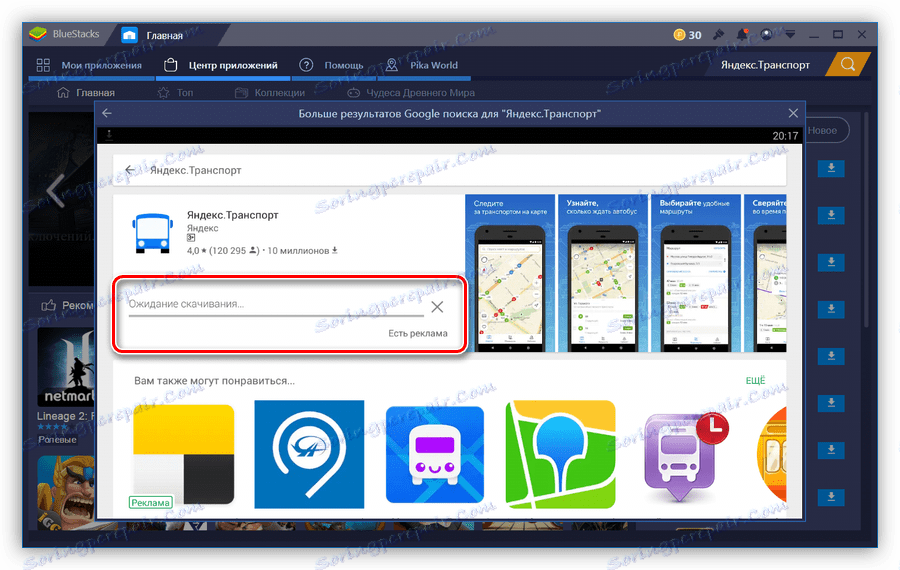Open the blue map-pin bus suggested app
900x570 pixels.
(309, 454)
